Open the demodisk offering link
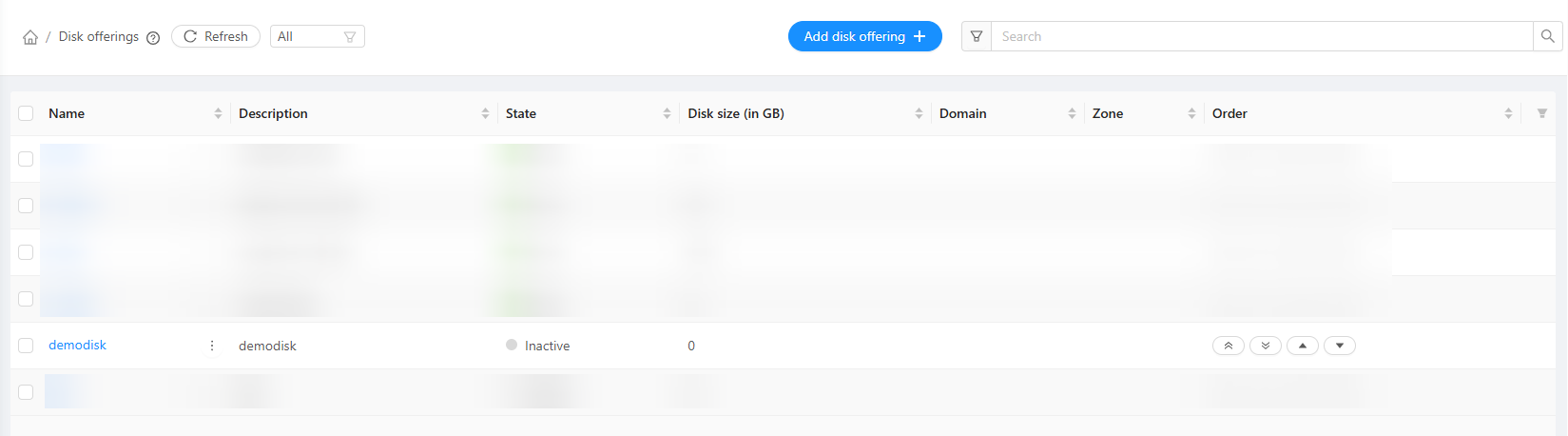 pyautogui.click(x=77, y=346)
